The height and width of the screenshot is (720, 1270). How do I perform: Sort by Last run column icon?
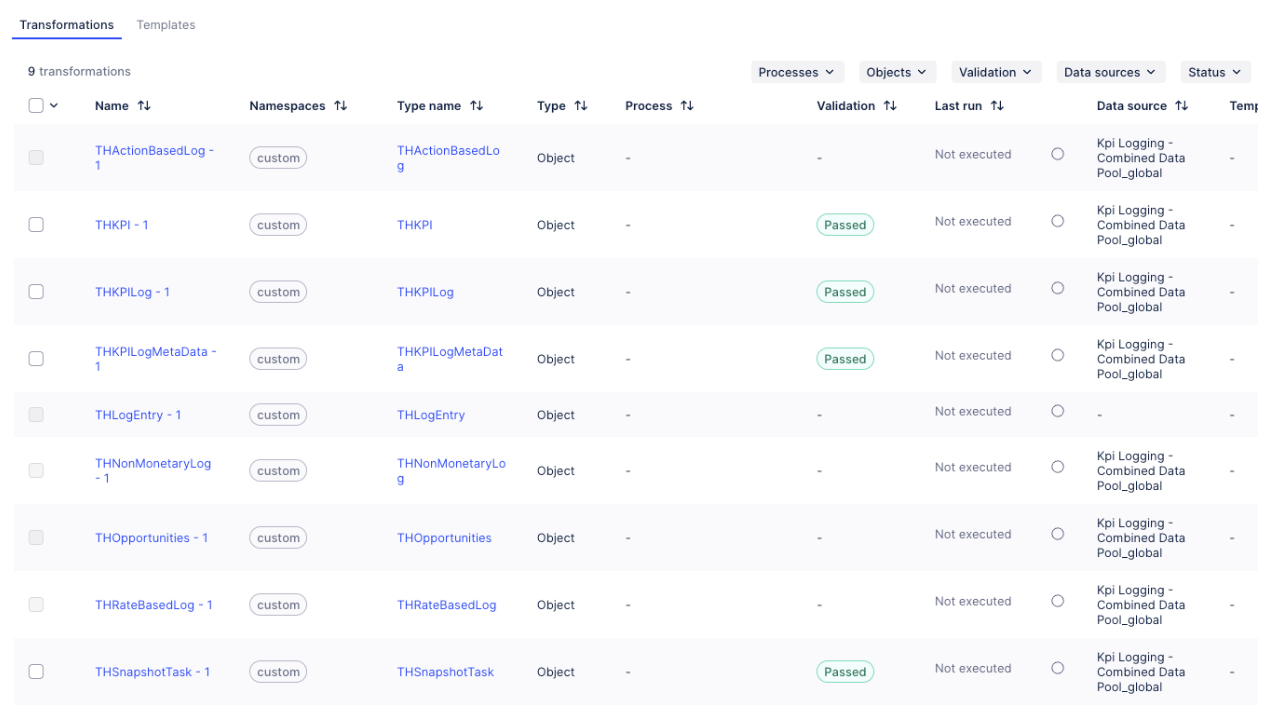(x=997, y=106)
